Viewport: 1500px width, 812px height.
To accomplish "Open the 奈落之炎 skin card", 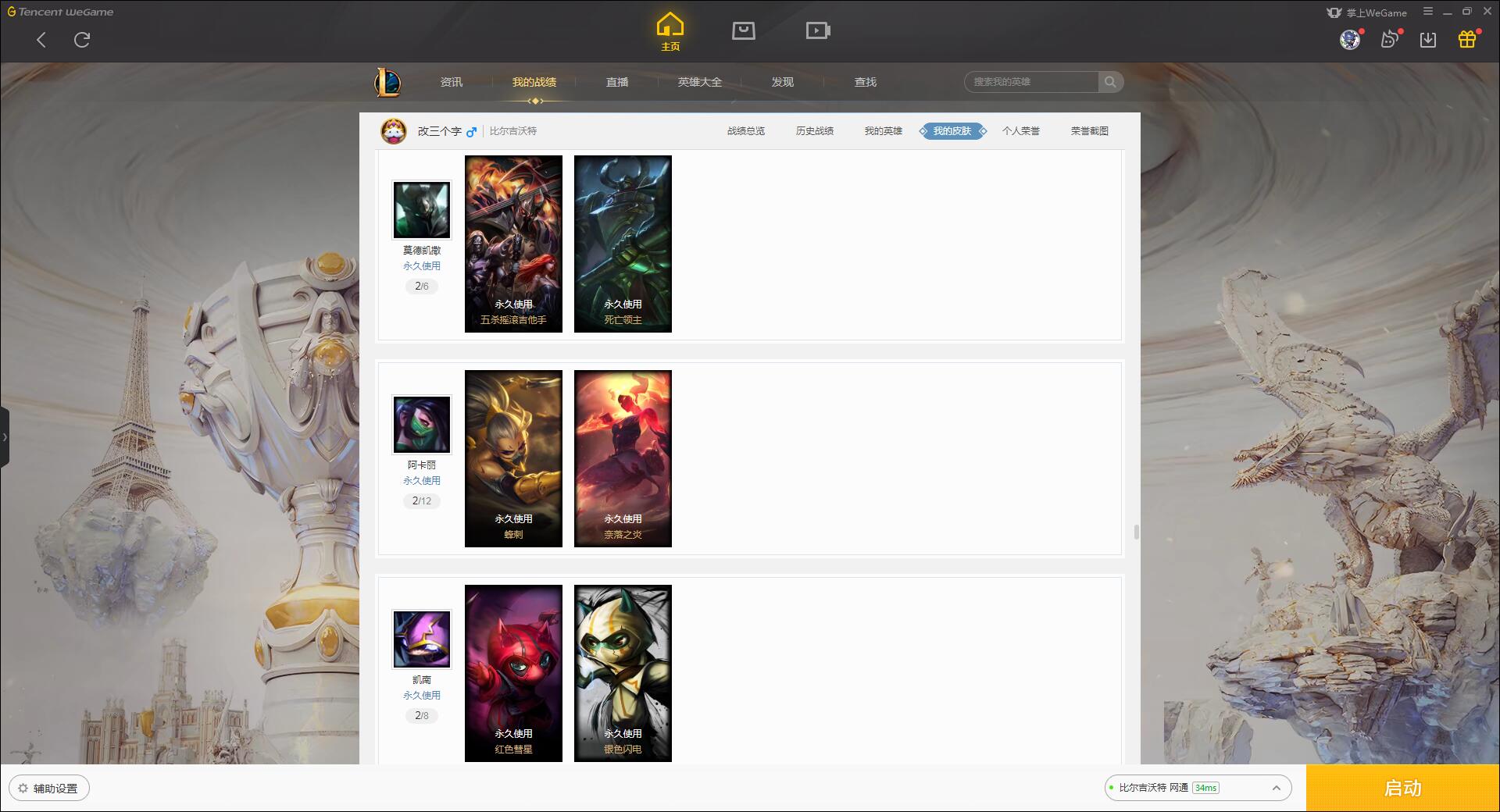I will [623, 458].
